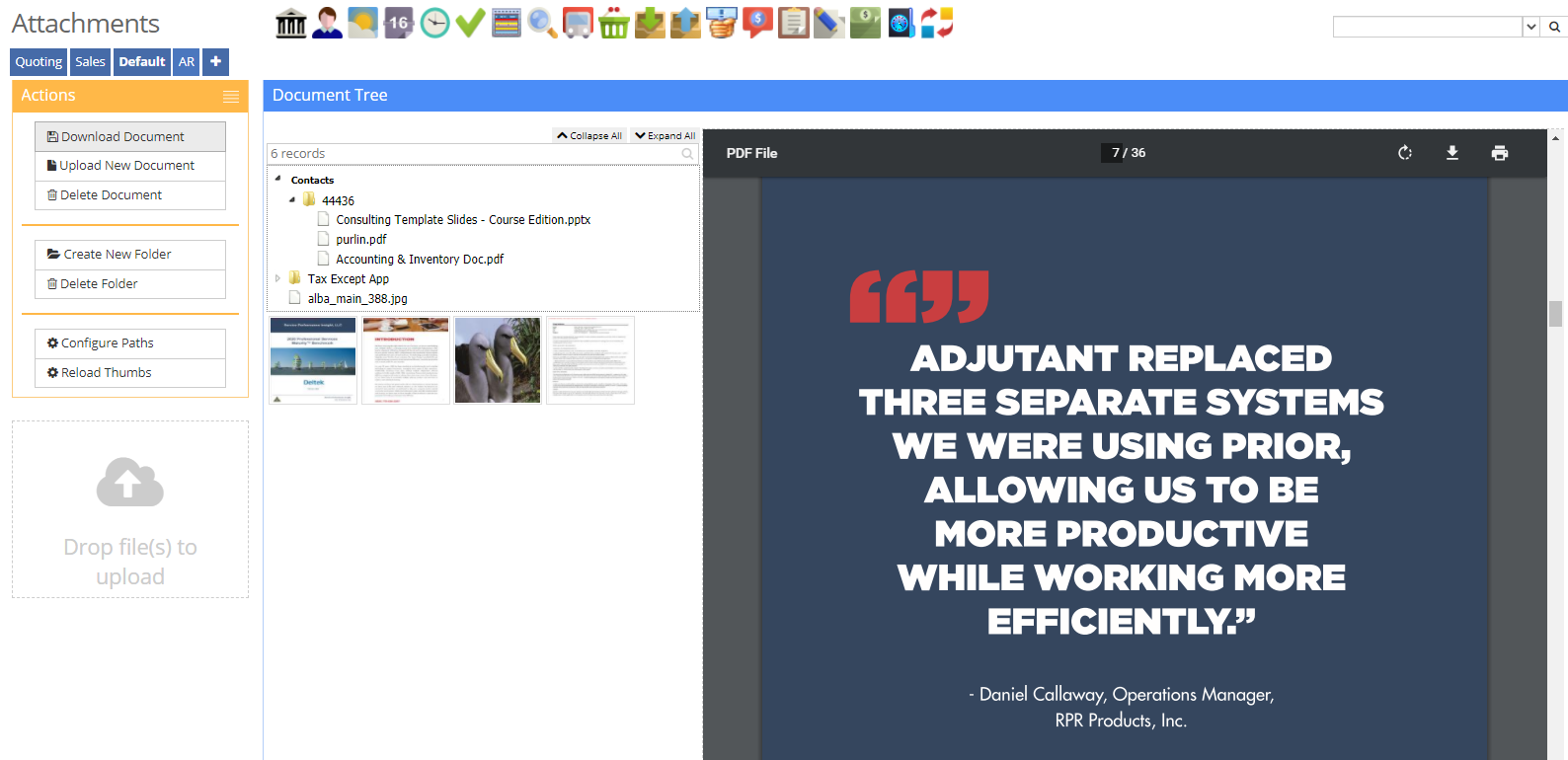Click the top-right search magnifier button
Image resolution: width=1568 pixels, height=760 pixels.
pyautogui.click(x=1554, y=27)
